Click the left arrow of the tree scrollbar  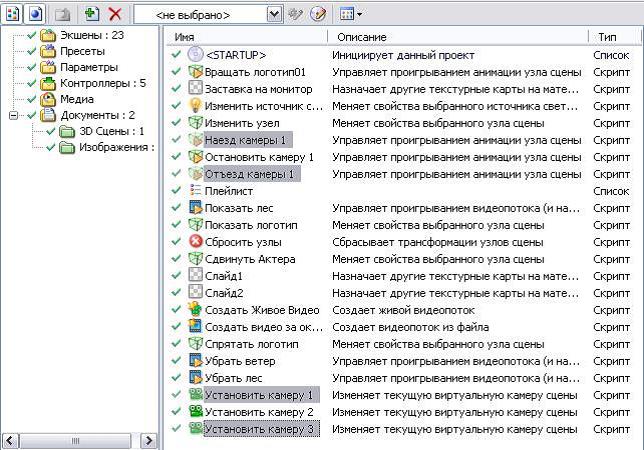(10, 441)
